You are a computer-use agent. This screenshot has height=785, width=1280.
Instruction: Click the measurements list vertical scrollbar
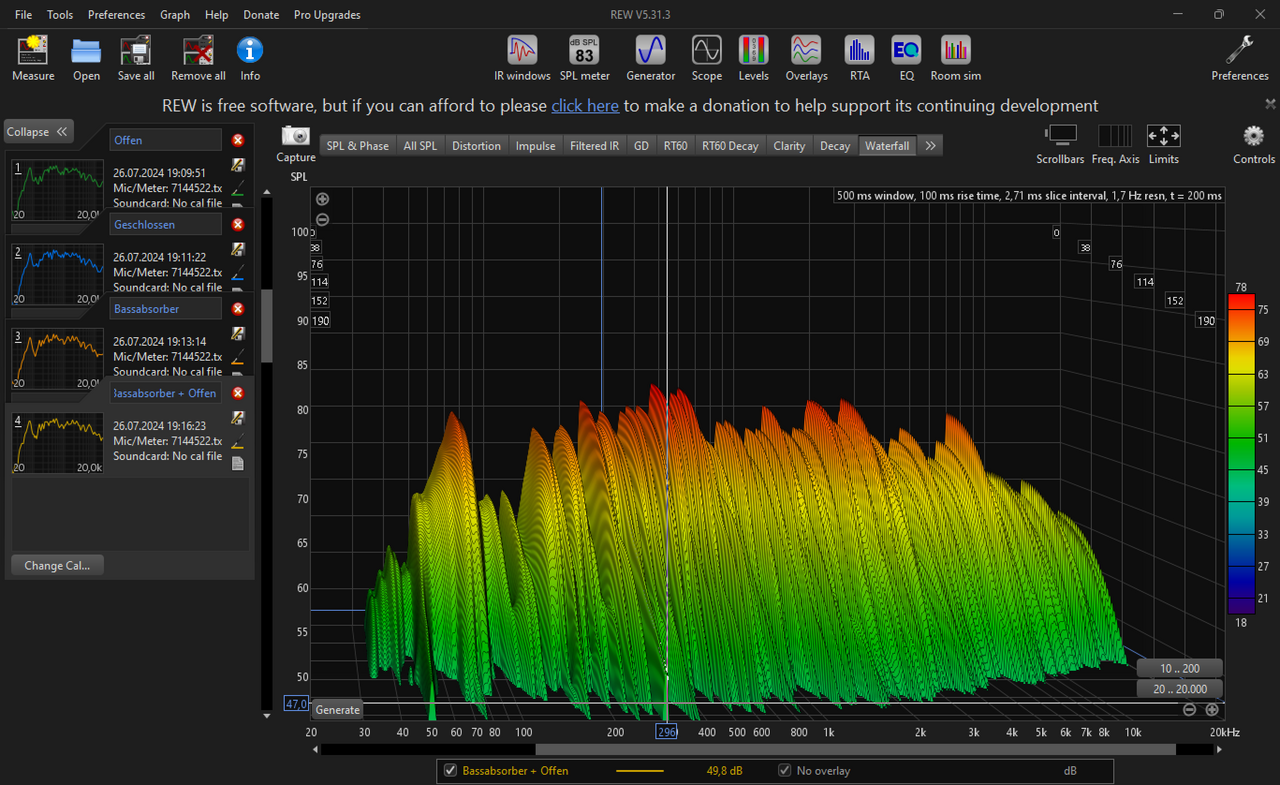[266, 326]
